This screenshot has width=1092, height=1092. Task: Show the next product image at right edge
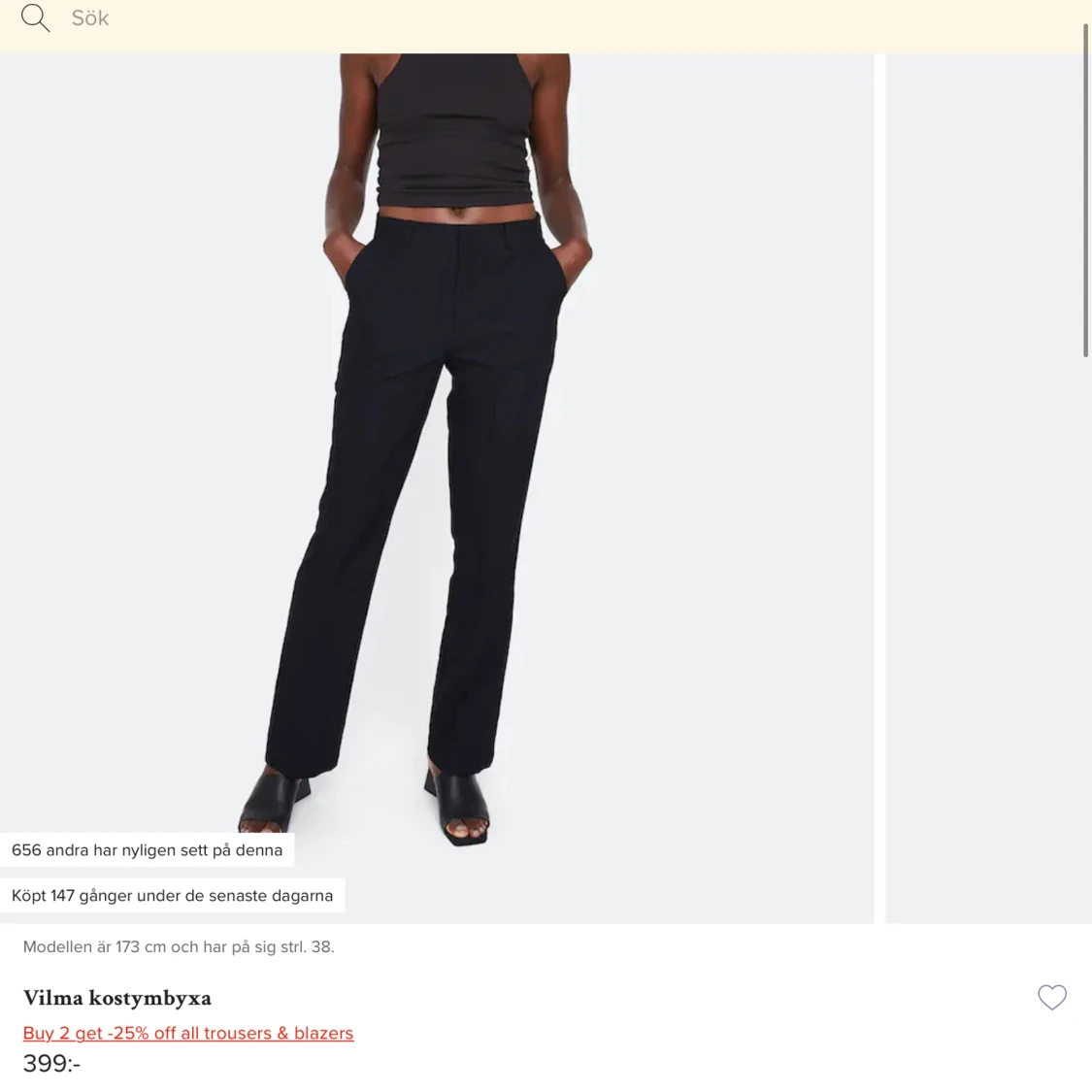click(988, 488)
